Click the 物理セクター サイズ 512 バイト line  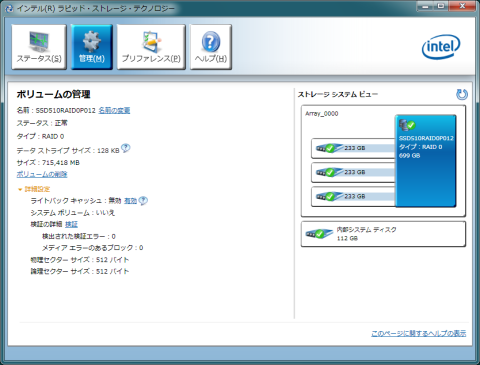click(80, 260)
